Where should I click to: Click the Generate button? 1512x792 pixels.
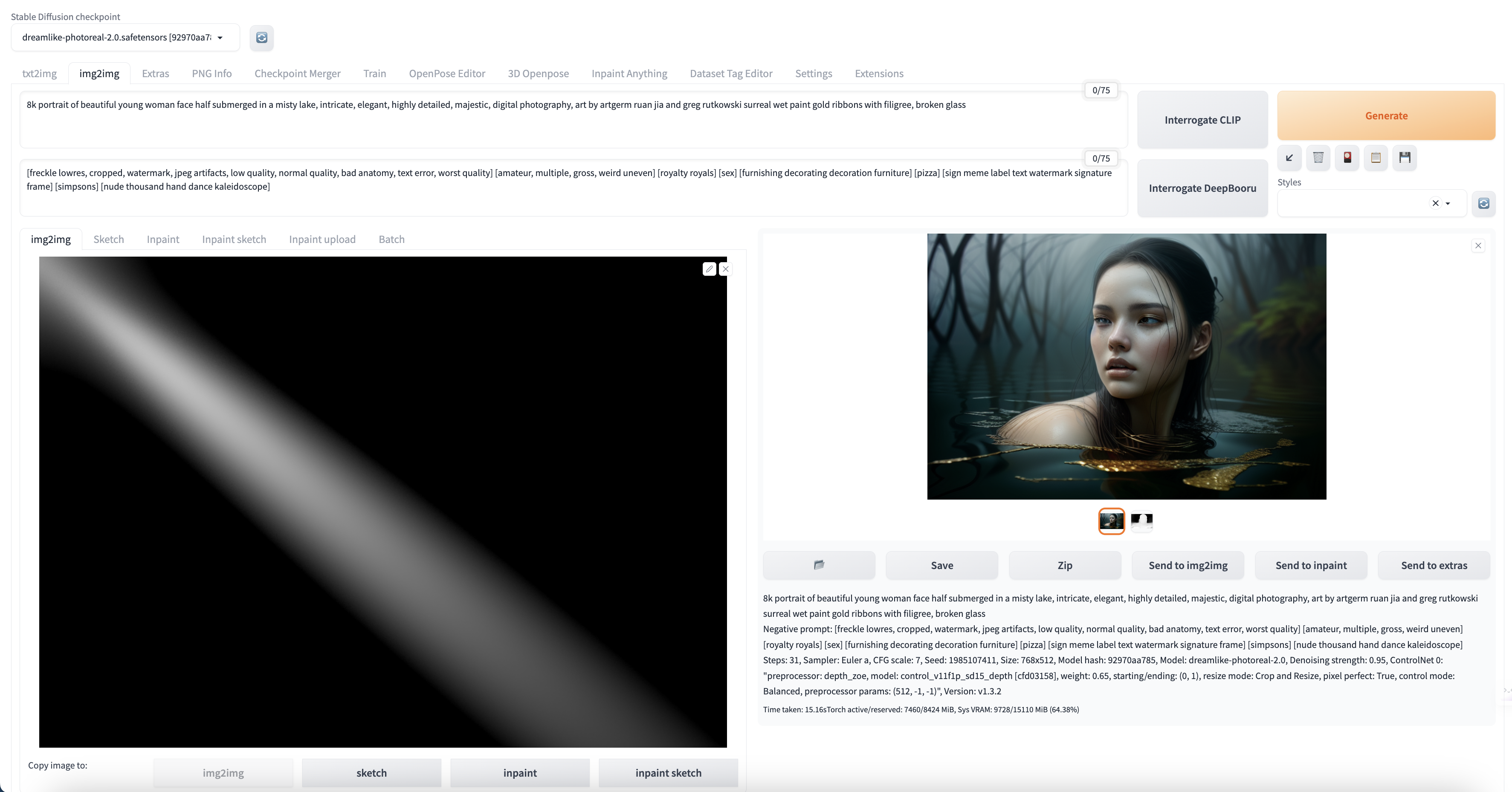1386,116
